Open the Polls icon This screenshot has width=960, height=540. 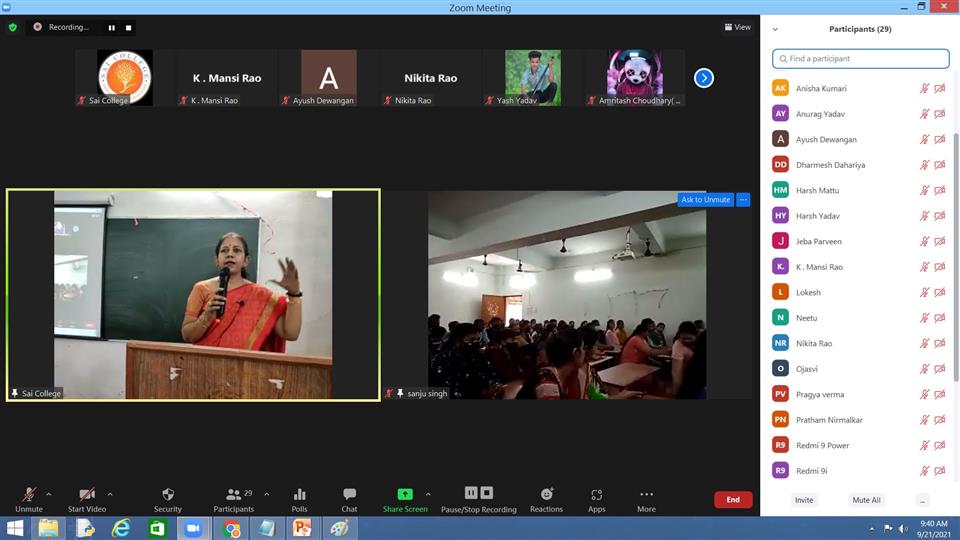pyautogui.click(x=299, y=494)
